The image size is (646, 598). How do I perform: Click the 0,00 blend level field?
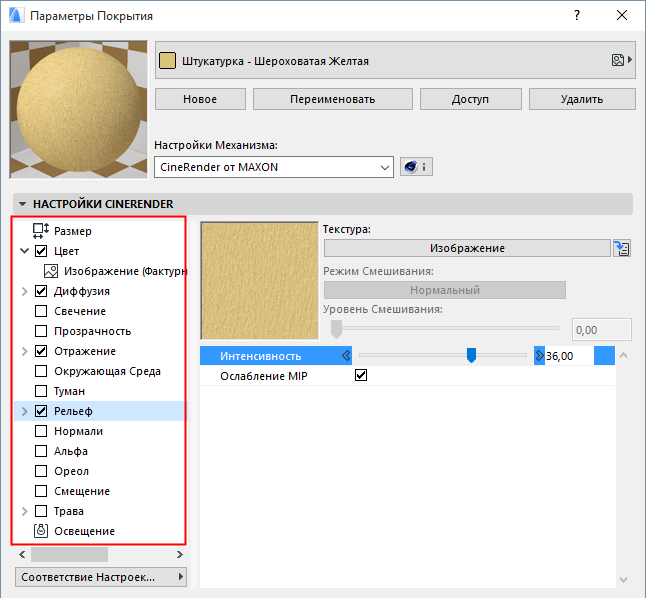tap(602, 330)
